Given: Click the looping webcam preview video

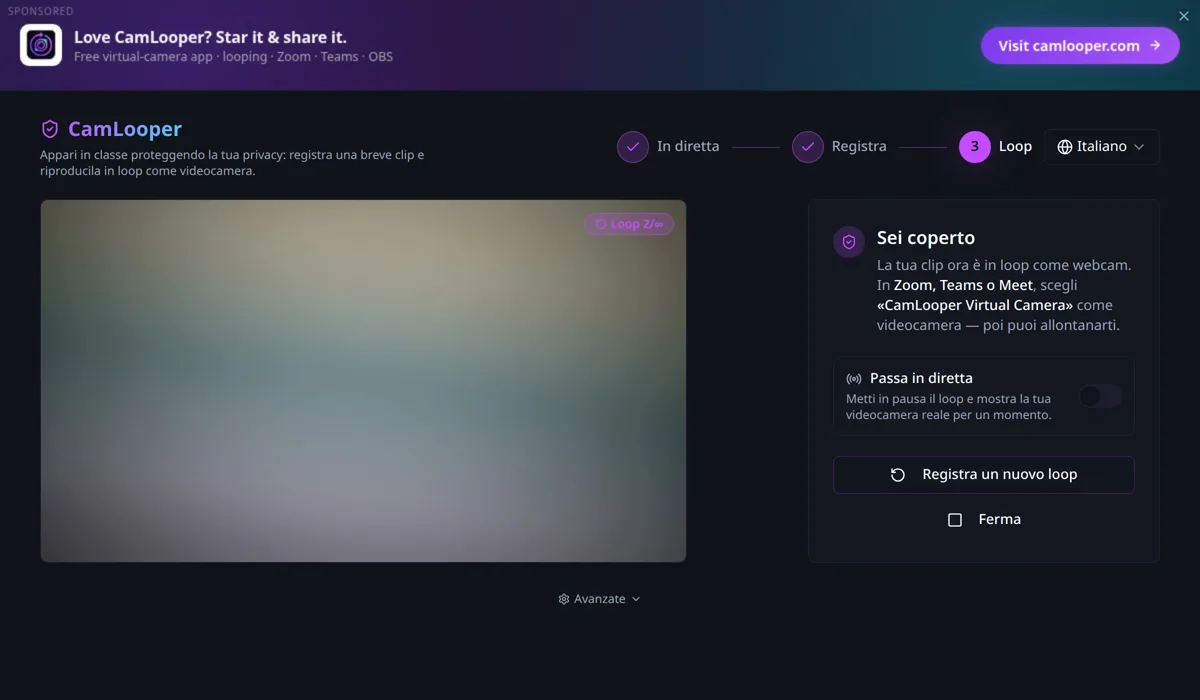Looking at the screenshot, I should point(363,381).
